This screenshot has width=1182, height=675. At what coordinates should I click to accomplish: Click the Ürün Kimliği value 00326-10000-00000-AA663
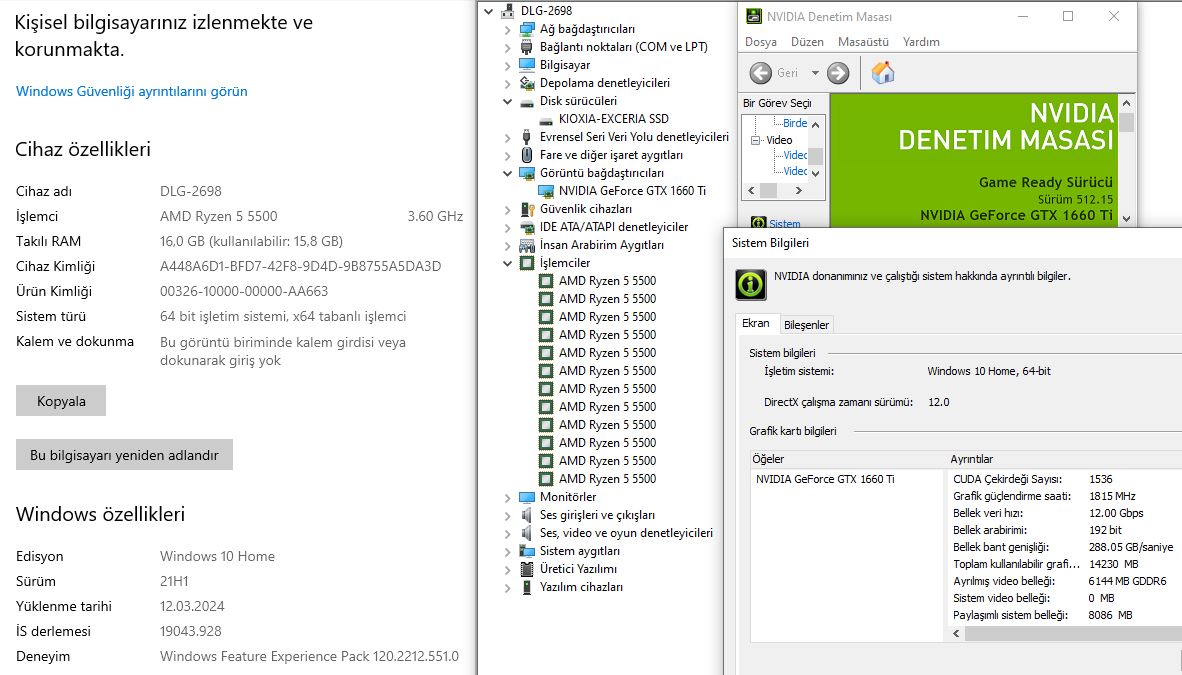[x=243, y=291]
